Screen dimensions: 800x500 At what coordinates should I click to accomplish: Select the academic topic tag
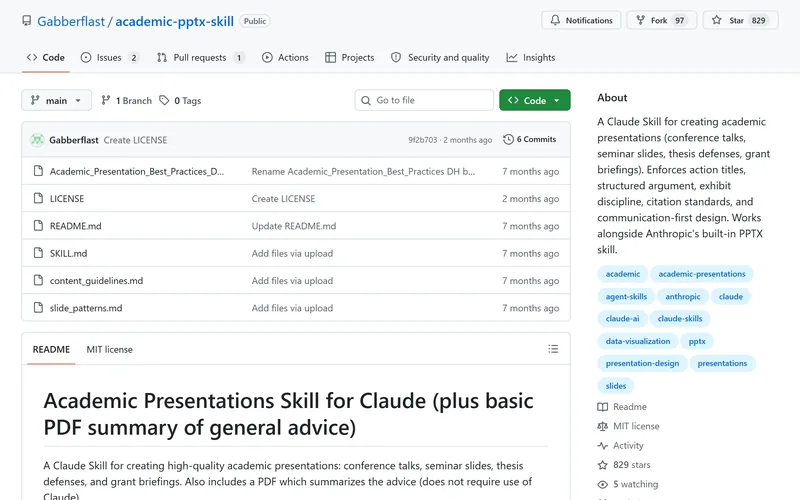(x=622, y=274)
